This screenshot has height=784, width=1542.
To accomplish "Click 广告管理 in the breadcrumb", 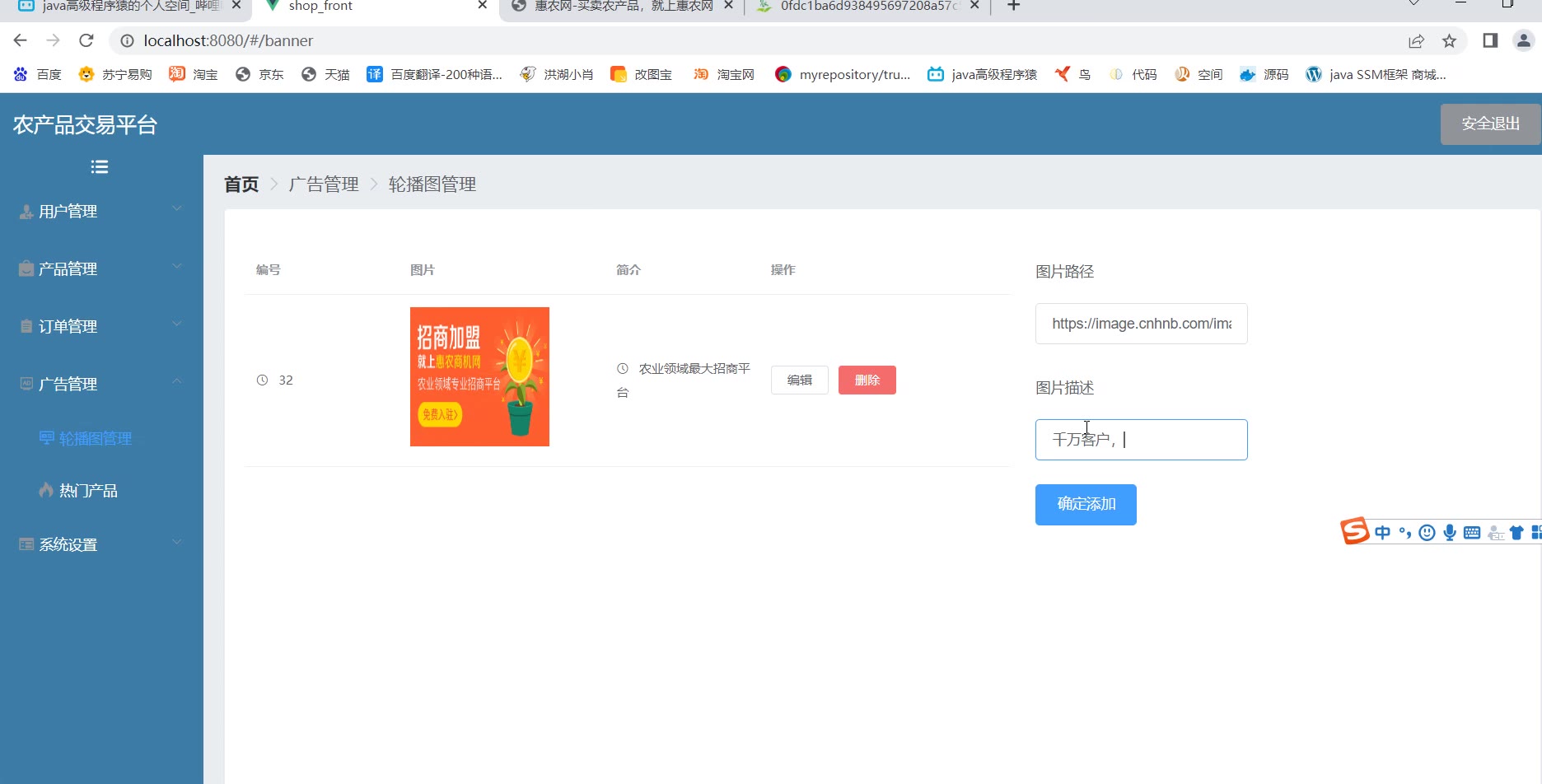I will (x=324, y=184).
